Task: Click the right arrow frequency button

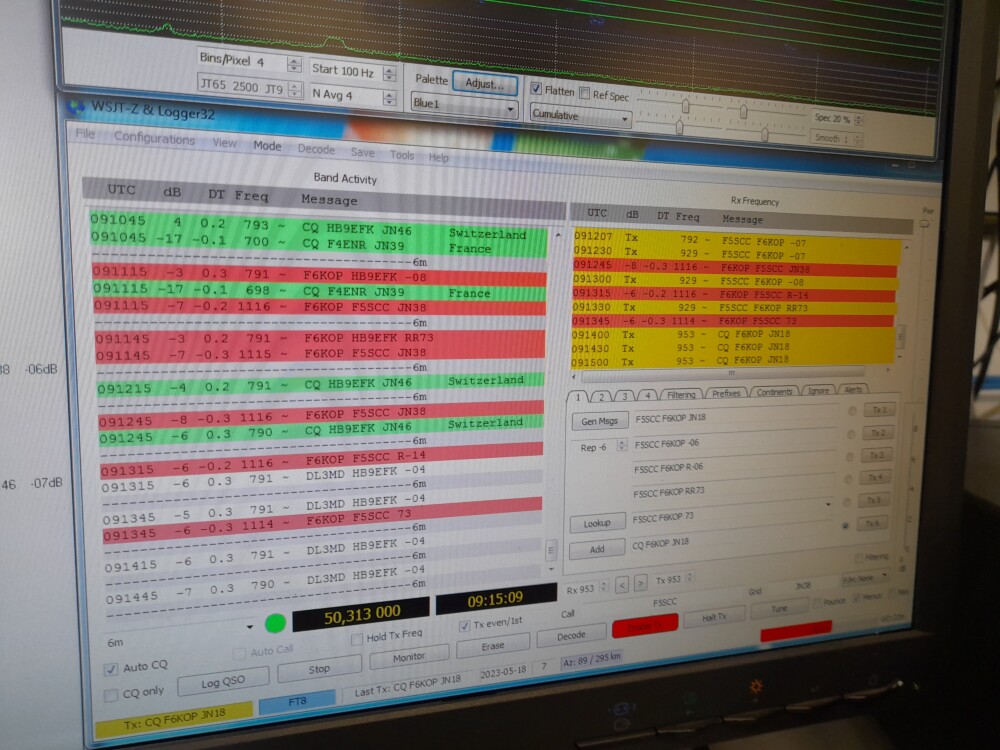Action: point(641,582)
